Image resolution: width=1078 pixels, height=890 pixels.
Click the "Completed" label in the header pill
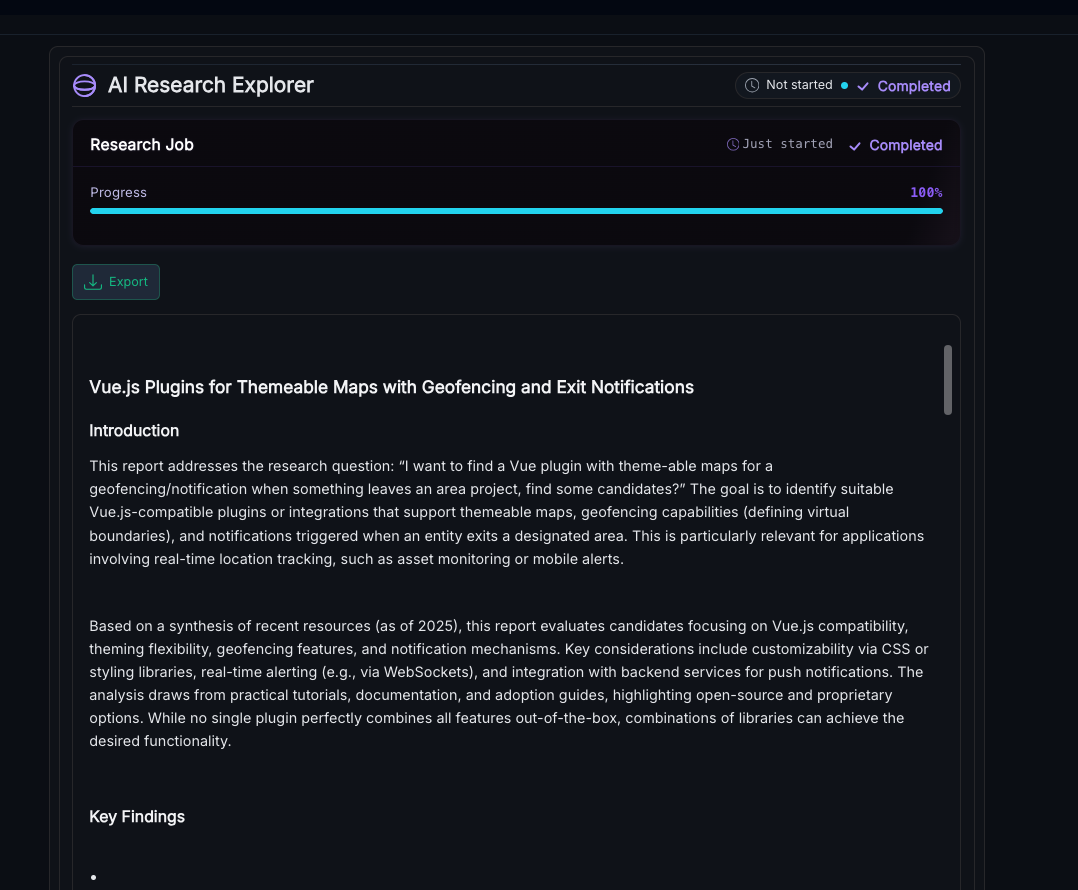coord(913,86)
